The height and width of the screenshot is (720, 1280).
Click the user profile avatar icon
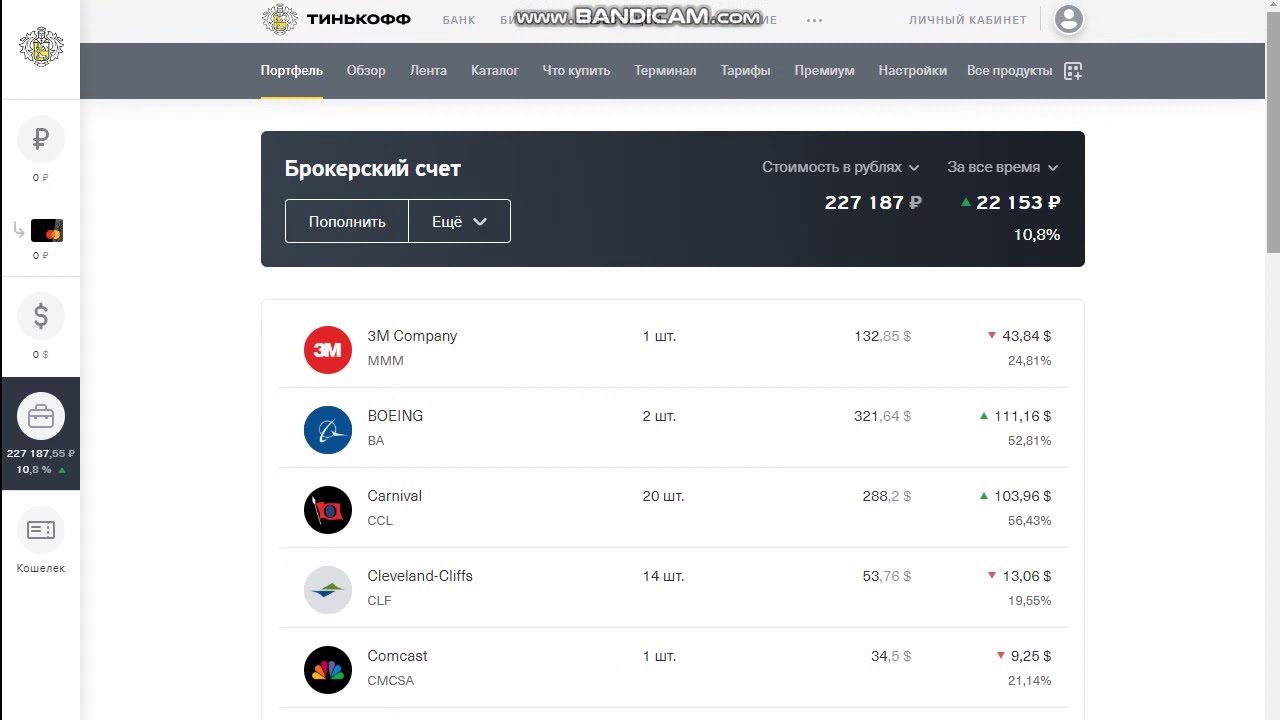[x=1068, y=19]
